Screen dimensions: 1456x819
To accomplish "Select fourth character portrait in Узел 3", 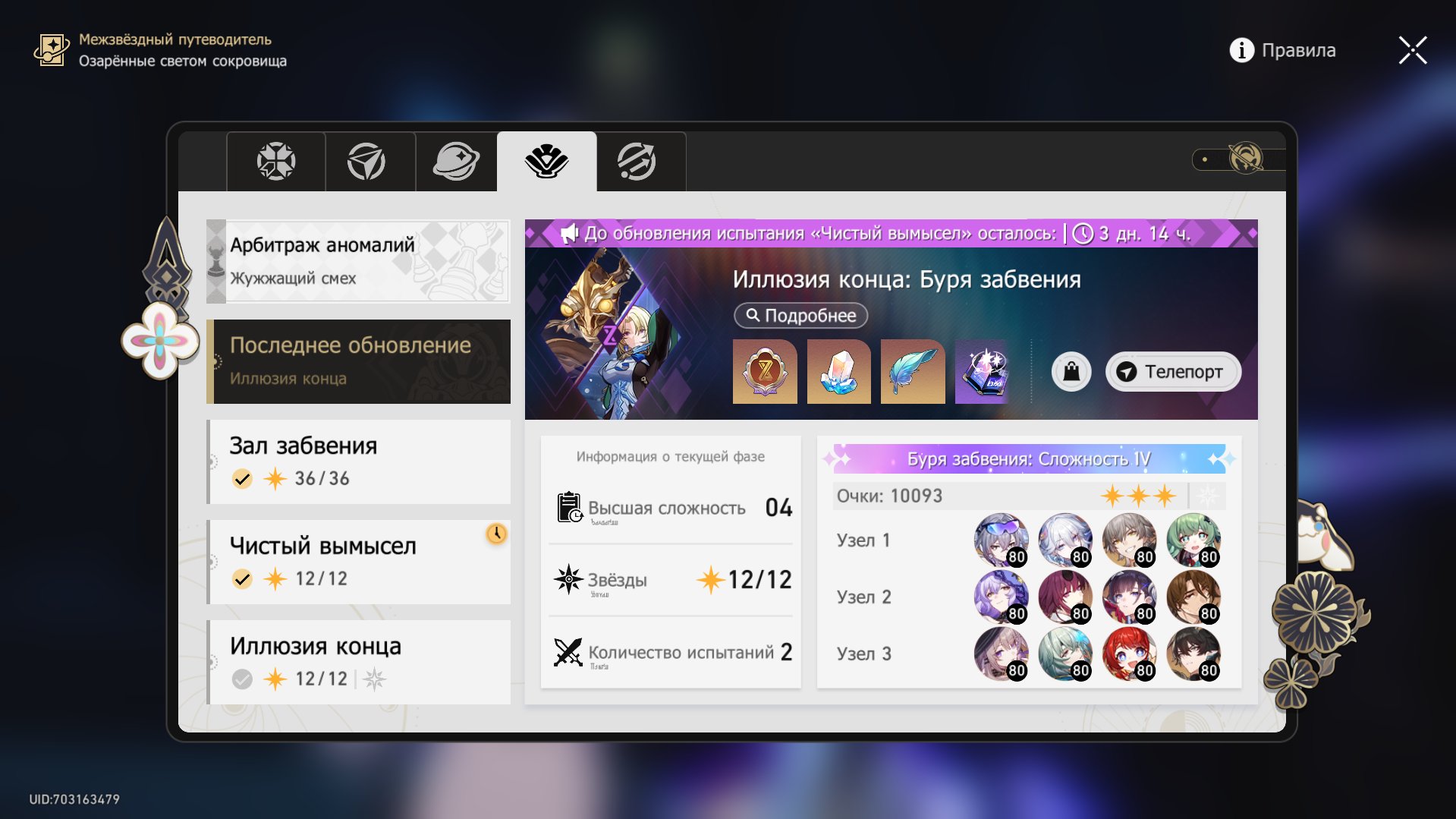I will (x=1193, y=654).
